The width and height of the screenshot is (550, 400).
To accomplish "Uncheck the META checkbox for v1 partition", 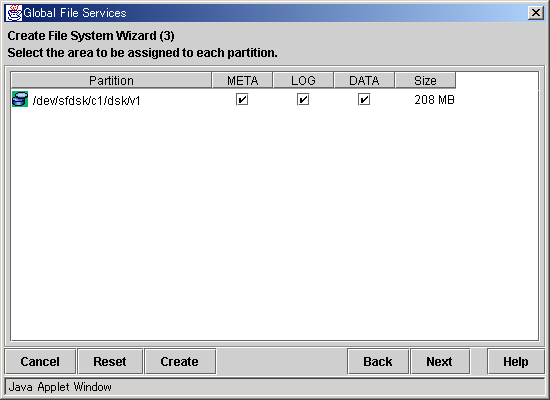I will click(242, 100).
